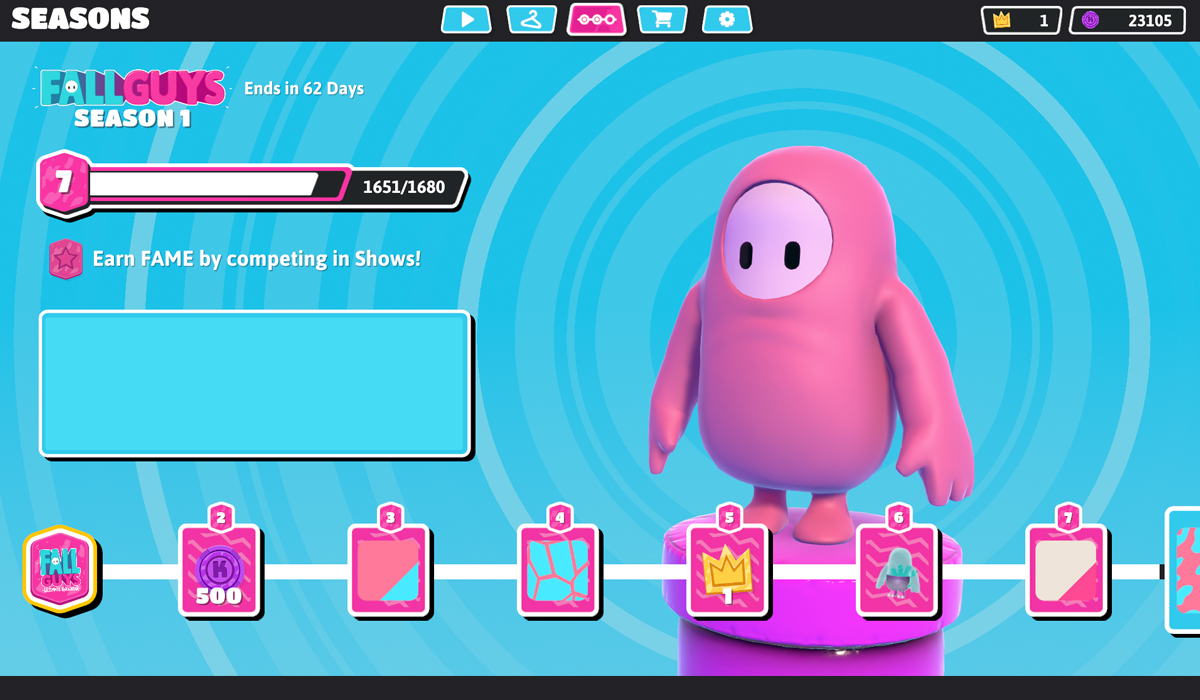Select level 6 costume reward
This screenshot has width=1200, height=700.
[897, 570]
